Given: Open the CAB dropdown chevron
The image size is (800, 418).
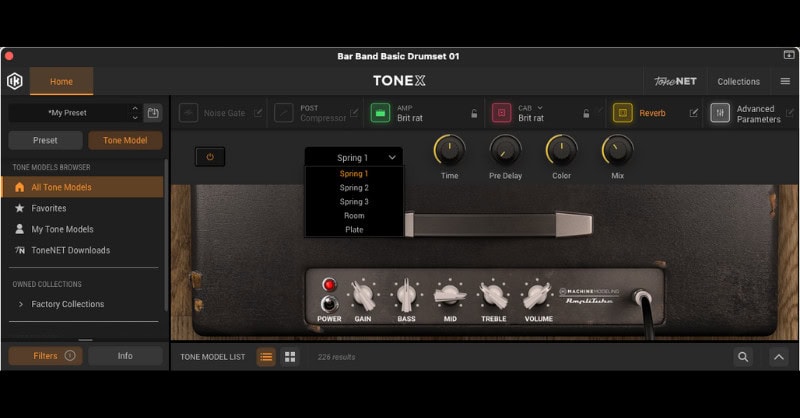Looking at the screenshot, I should point(540,108).
